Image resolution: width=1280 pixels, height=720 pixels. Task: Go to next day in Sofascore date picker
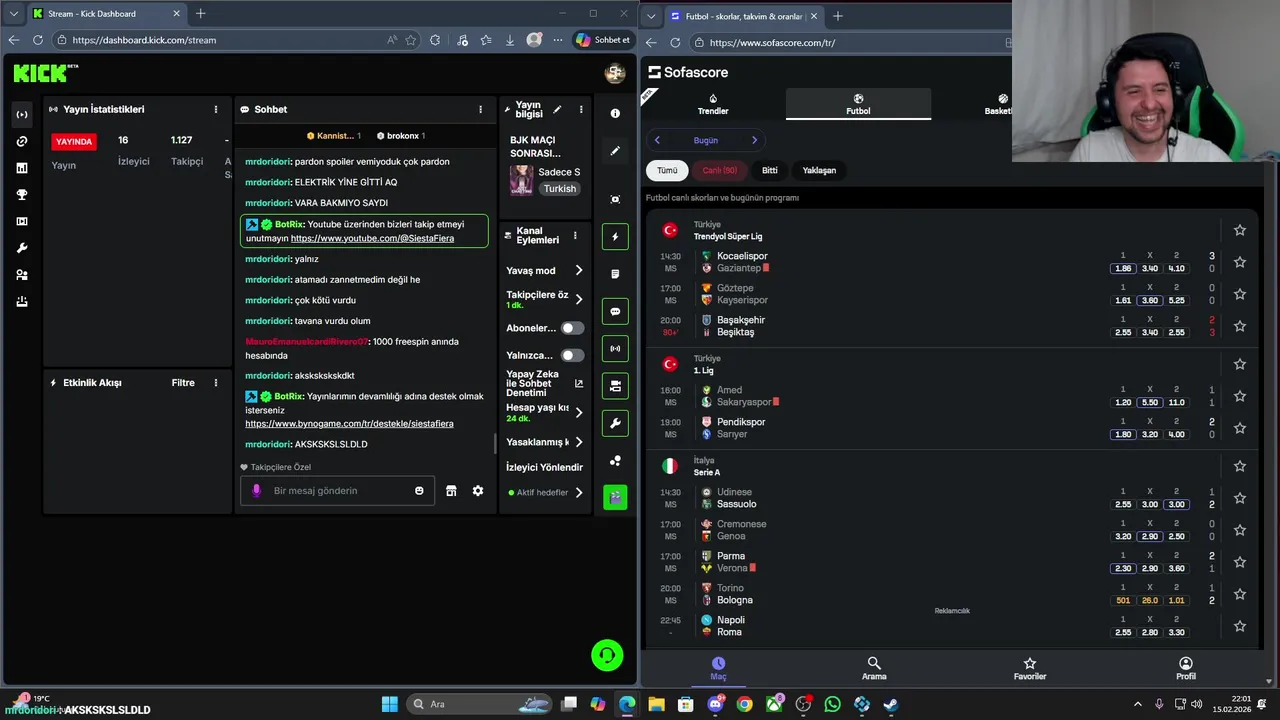tap(754, 140)
